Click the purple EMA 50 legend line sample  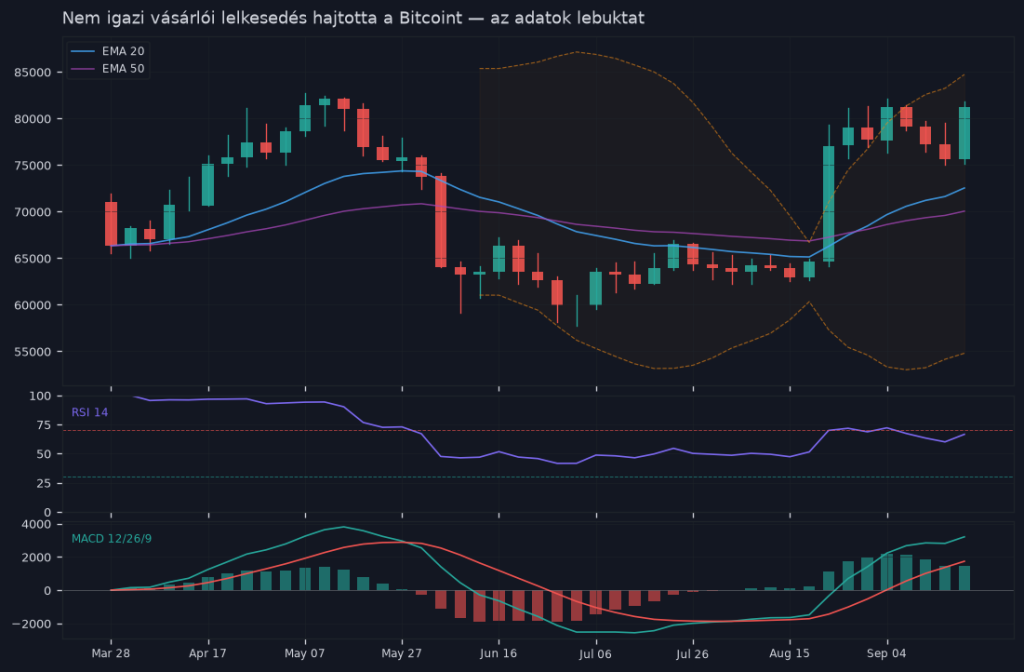(83, 69)
